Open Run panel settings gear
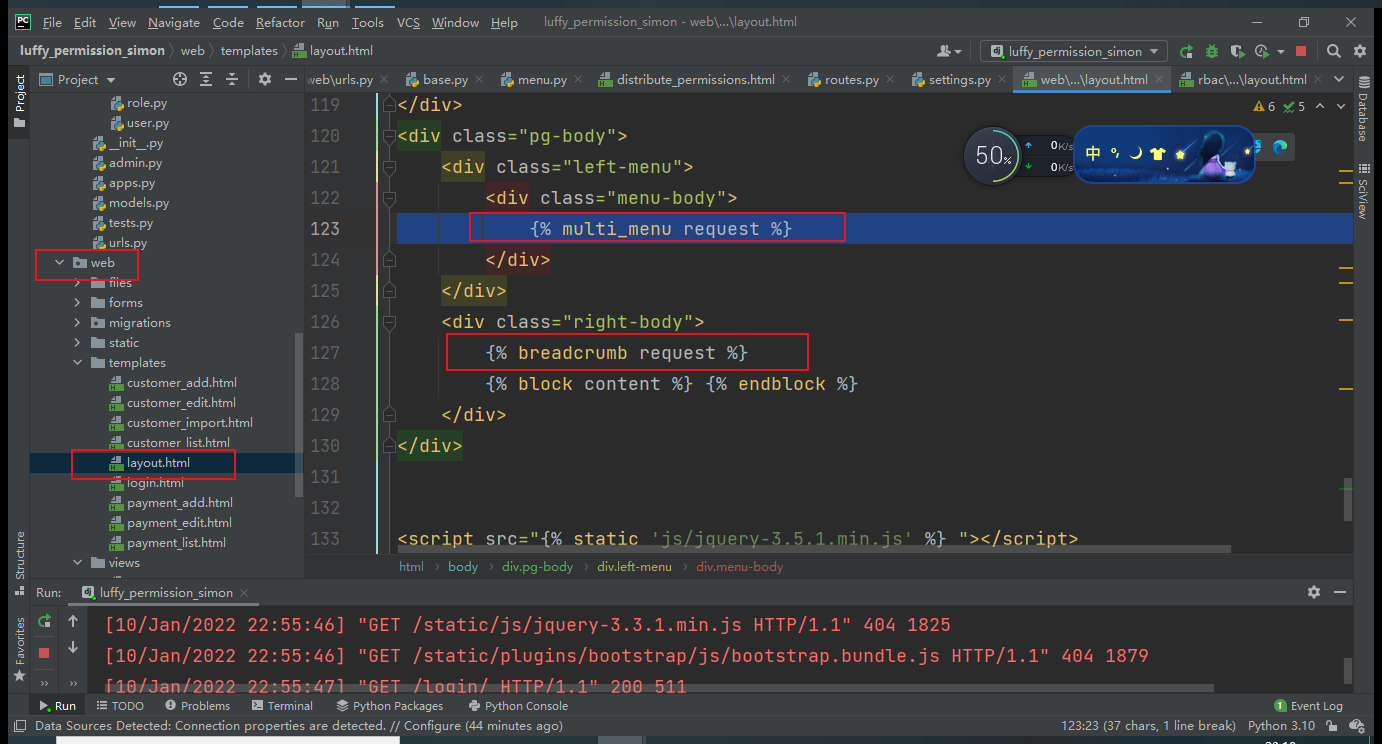 1314,592
